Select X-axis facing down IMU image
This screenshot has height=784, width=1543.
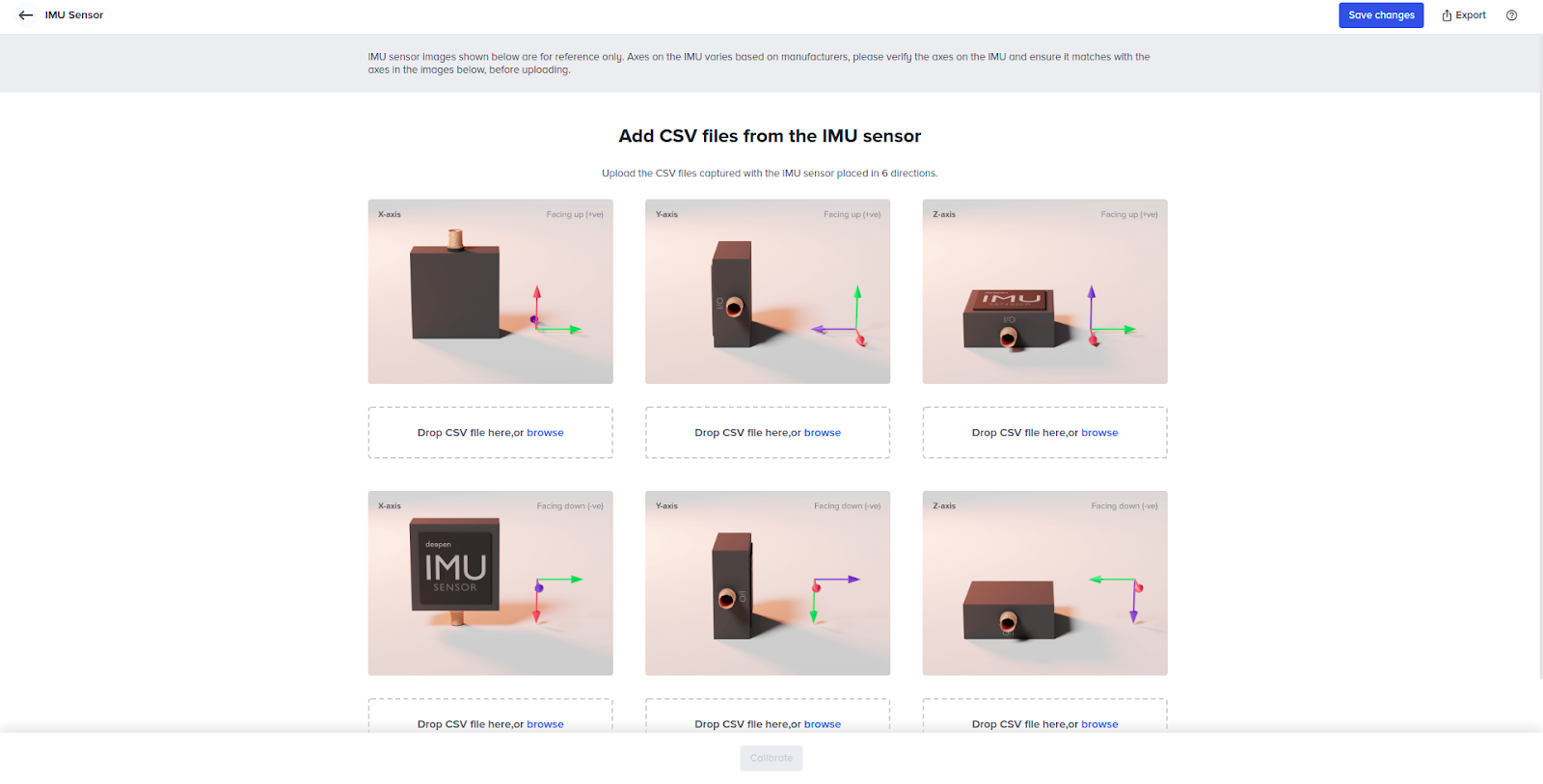click(x=490, y=582)
